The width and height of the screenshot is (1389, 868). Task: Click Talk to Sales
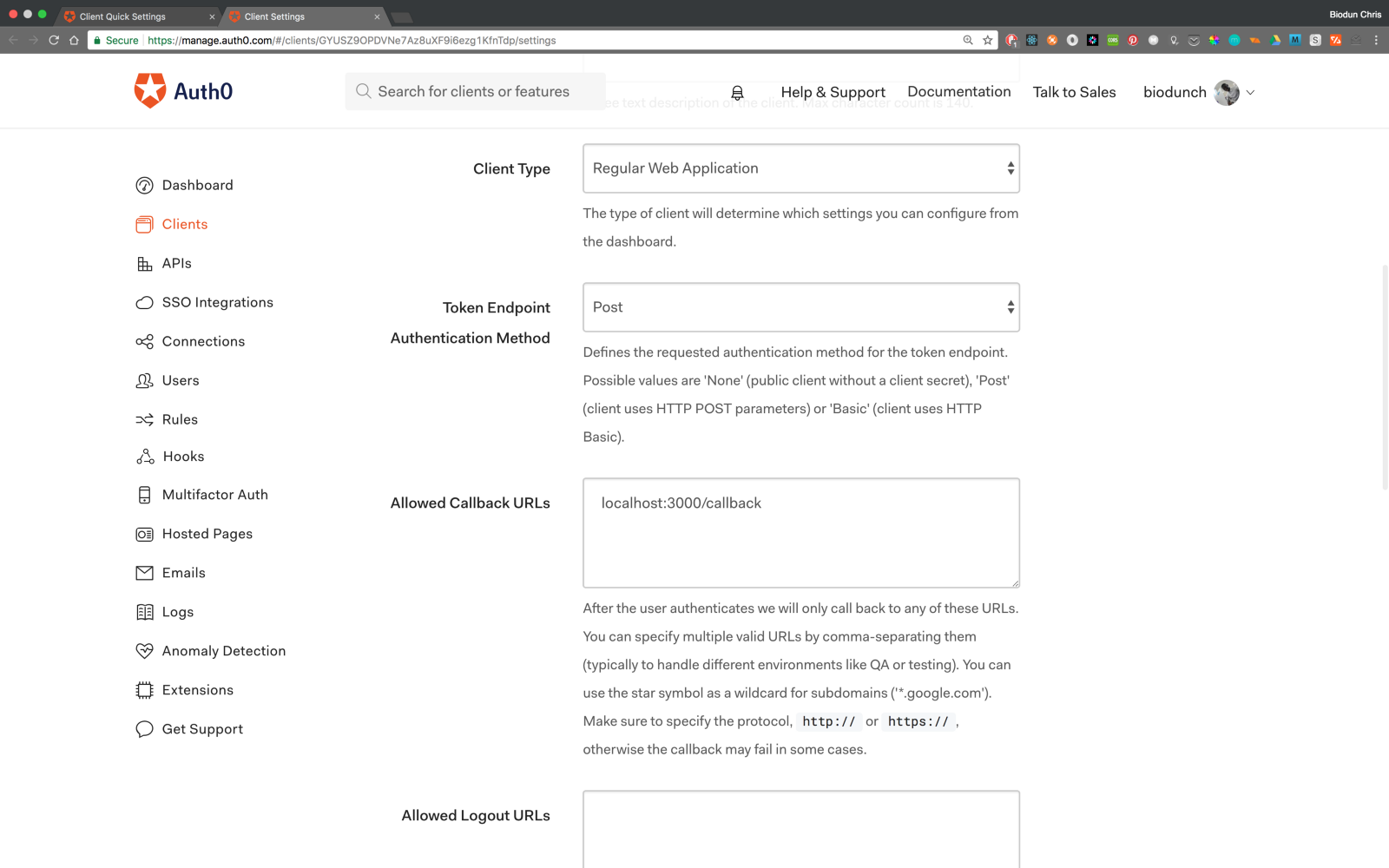(1074, 92)
